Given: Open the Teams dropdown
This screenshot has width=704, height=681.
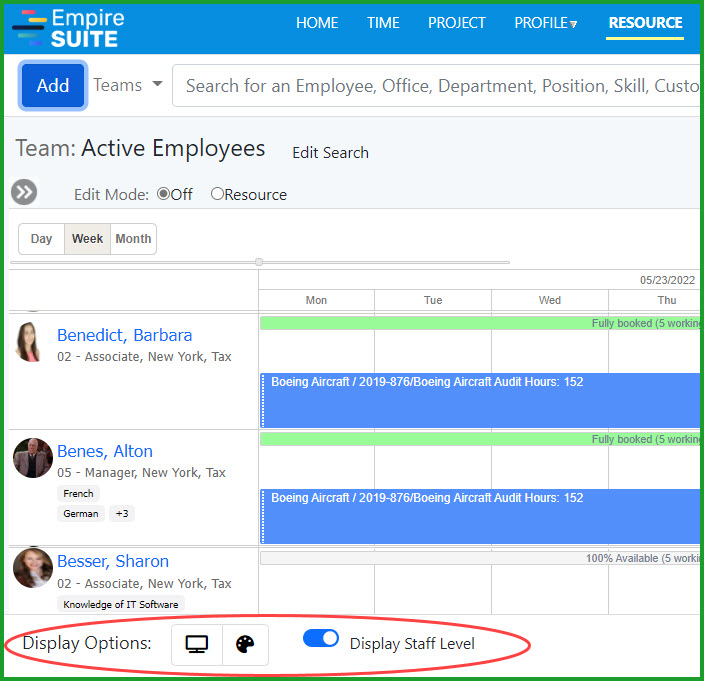Looking at the screenshot, I should point(128,85).
